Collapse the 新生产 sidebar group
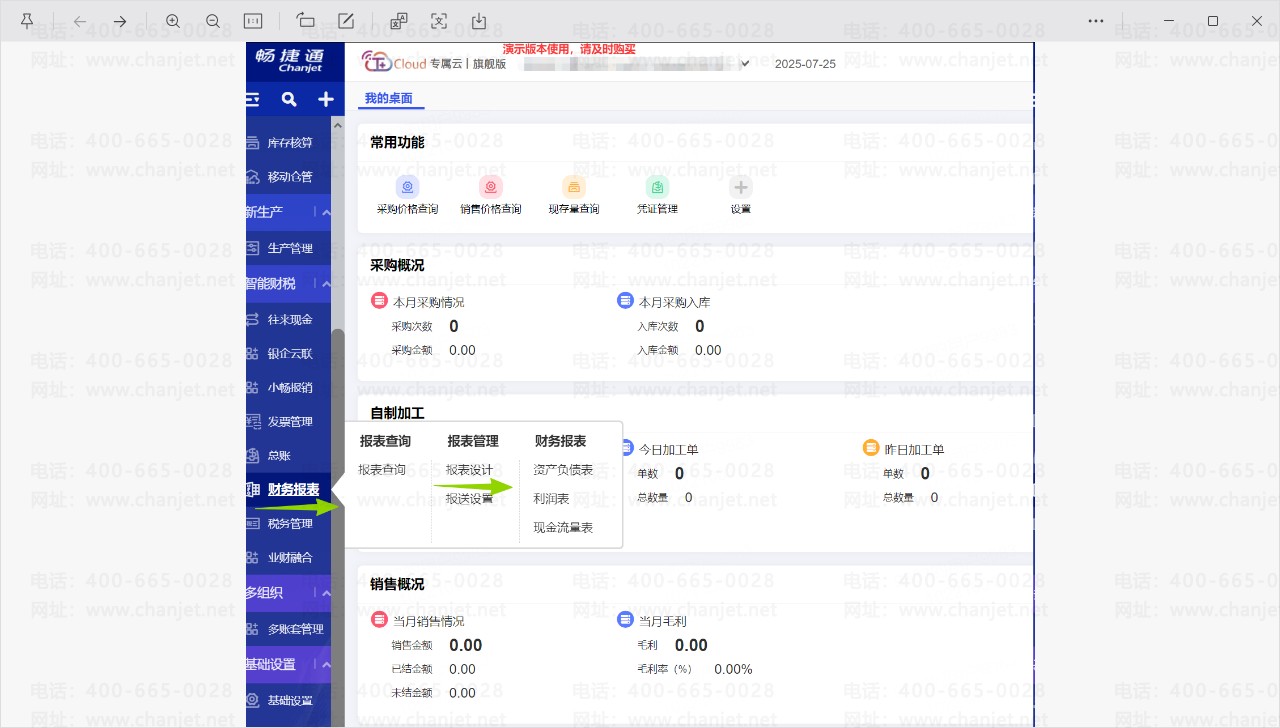Image resolution: width=1280 pixels, height=728 pixels. [327, 212]
